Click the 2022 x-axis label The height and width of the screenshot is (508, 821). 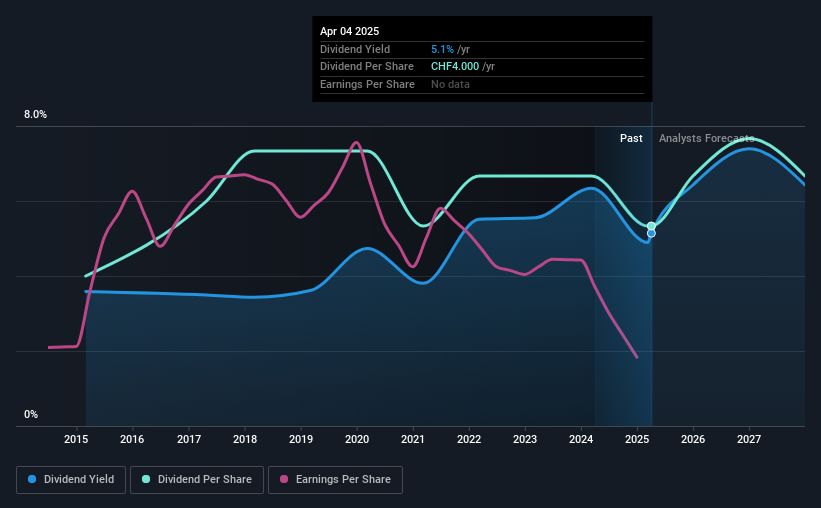[x=469, y=439]
